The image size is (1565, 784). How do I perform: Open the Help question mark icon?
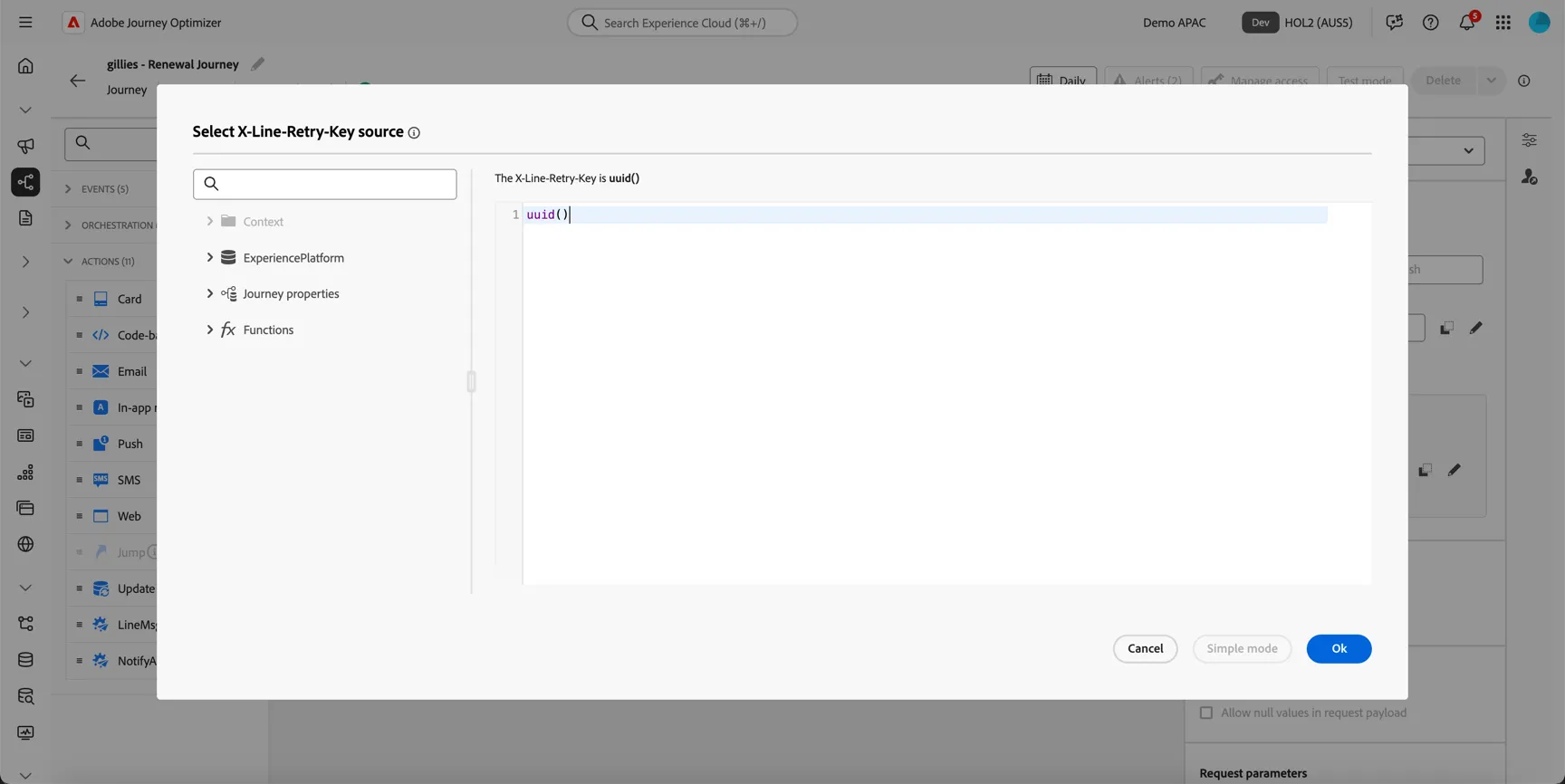click(x=1430, y=23)
